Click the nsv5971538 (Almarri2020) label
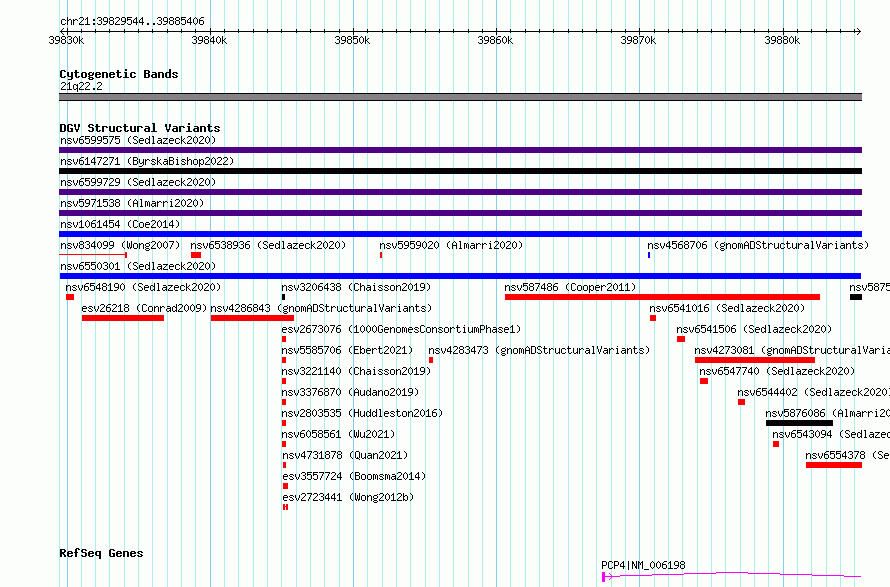Image resolution: width=890 pixels, height=587 pixels. tap(132, 203)
